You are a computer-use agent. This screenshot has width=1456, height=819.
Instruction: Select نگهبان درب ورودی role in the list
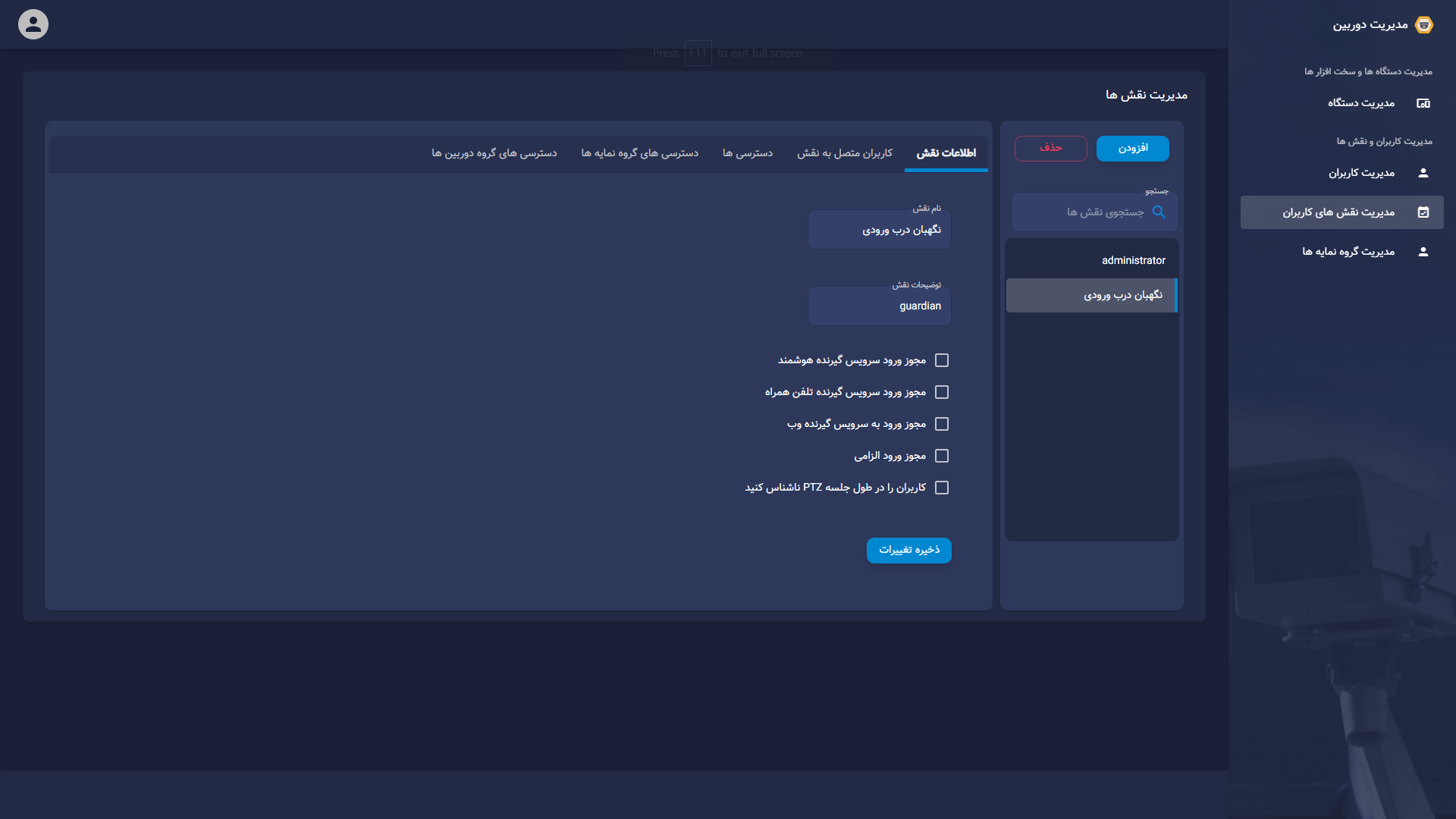click(x=1092, y=295)
